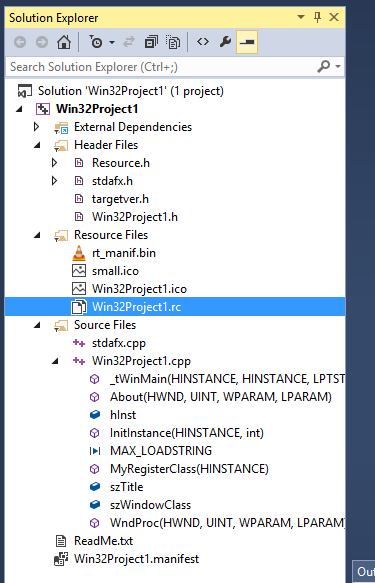
Task: Open Pending Changes Filter clock icon
Action: pos(96,42)
